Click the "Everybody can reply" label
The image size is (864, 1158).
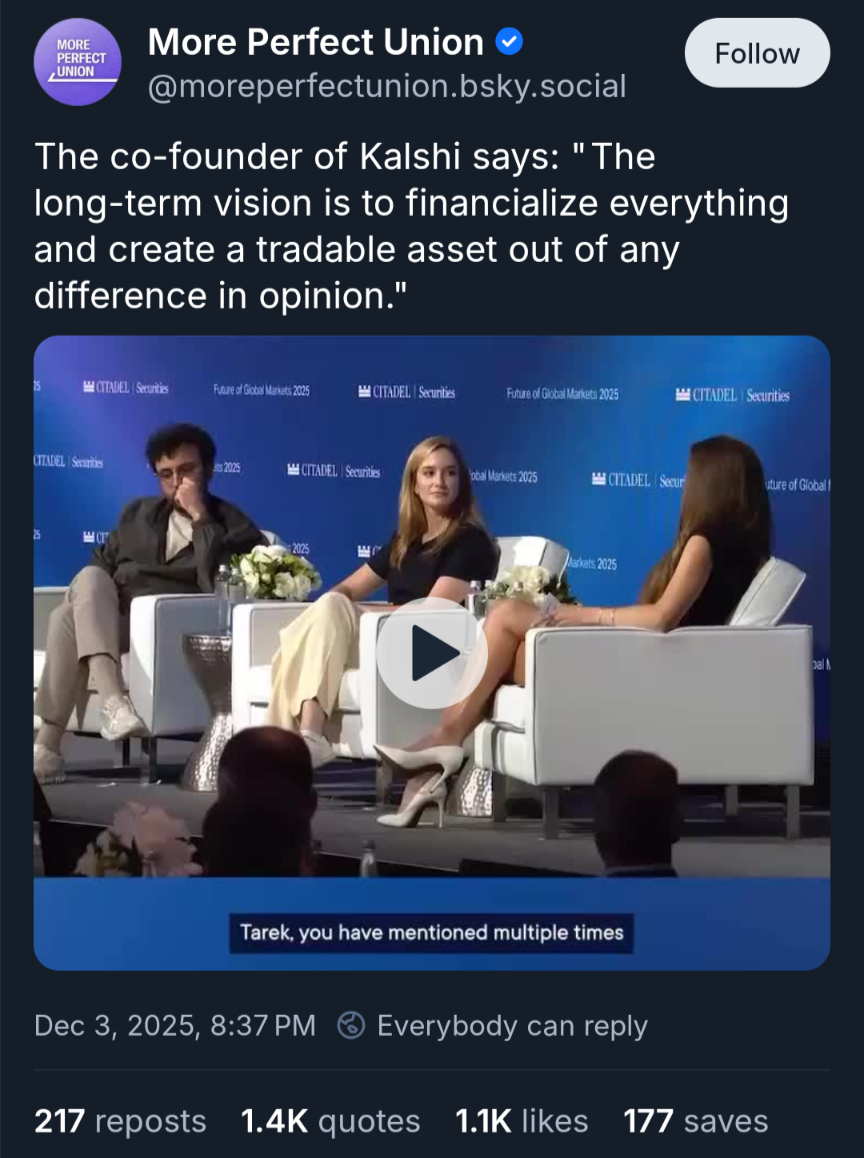click(512, 1026)
